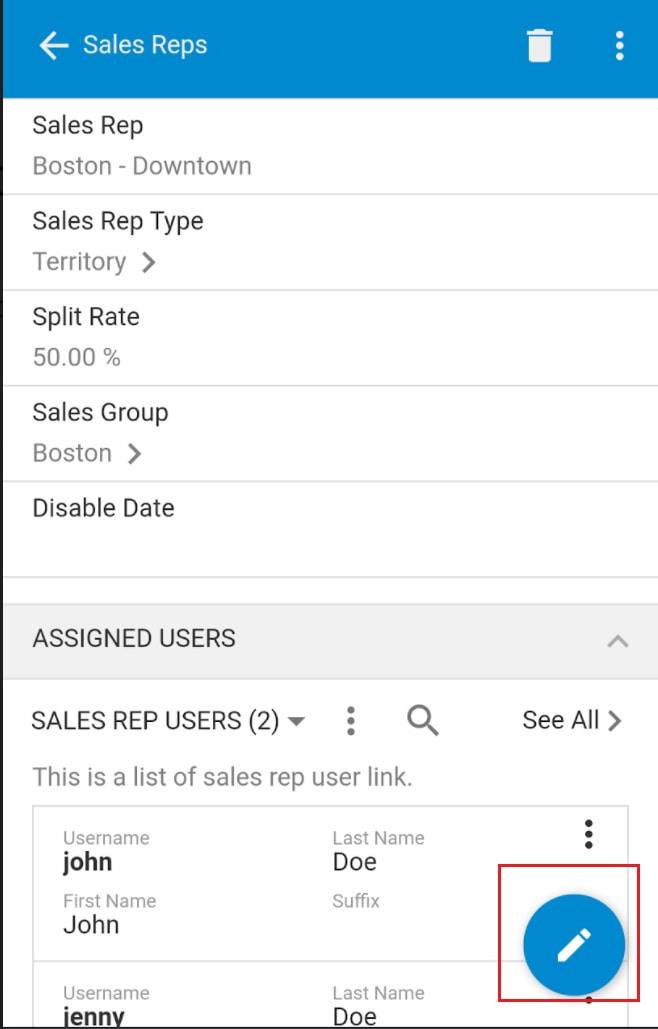Search the sales rep users list
The height and width of the screenshot is (1029, 658).
point(422,720)
